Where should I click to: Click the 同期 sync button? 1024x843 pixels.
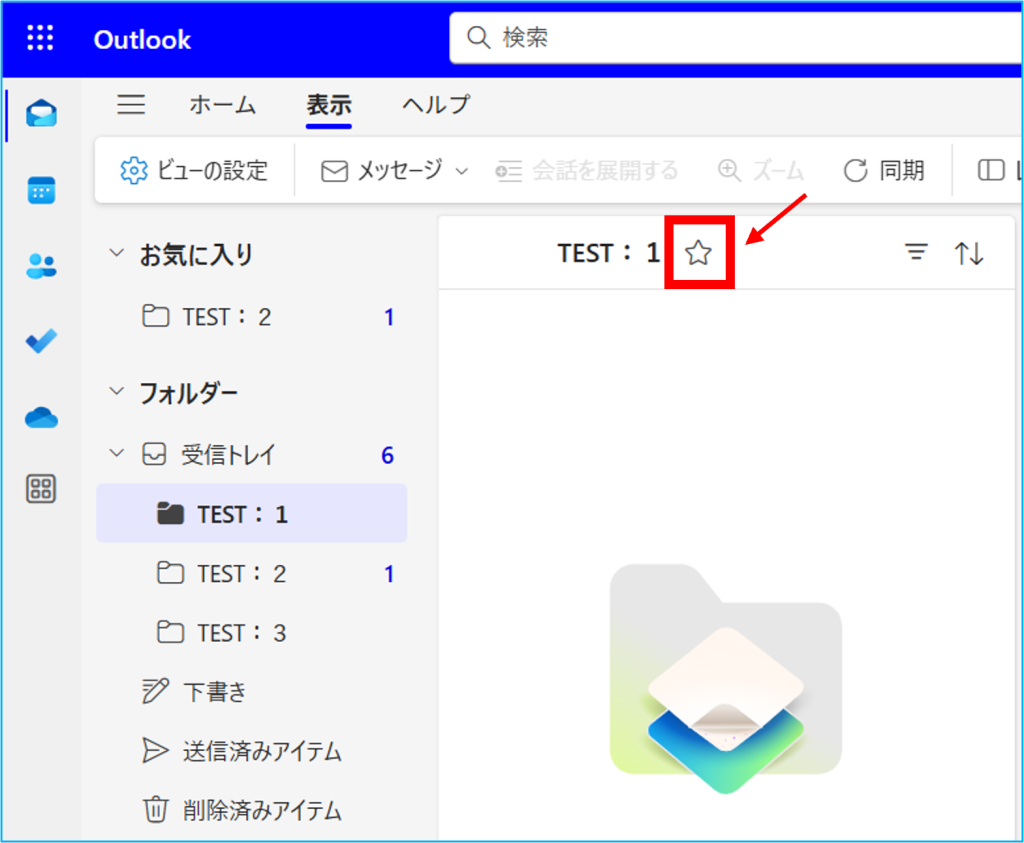coord(884,171)
